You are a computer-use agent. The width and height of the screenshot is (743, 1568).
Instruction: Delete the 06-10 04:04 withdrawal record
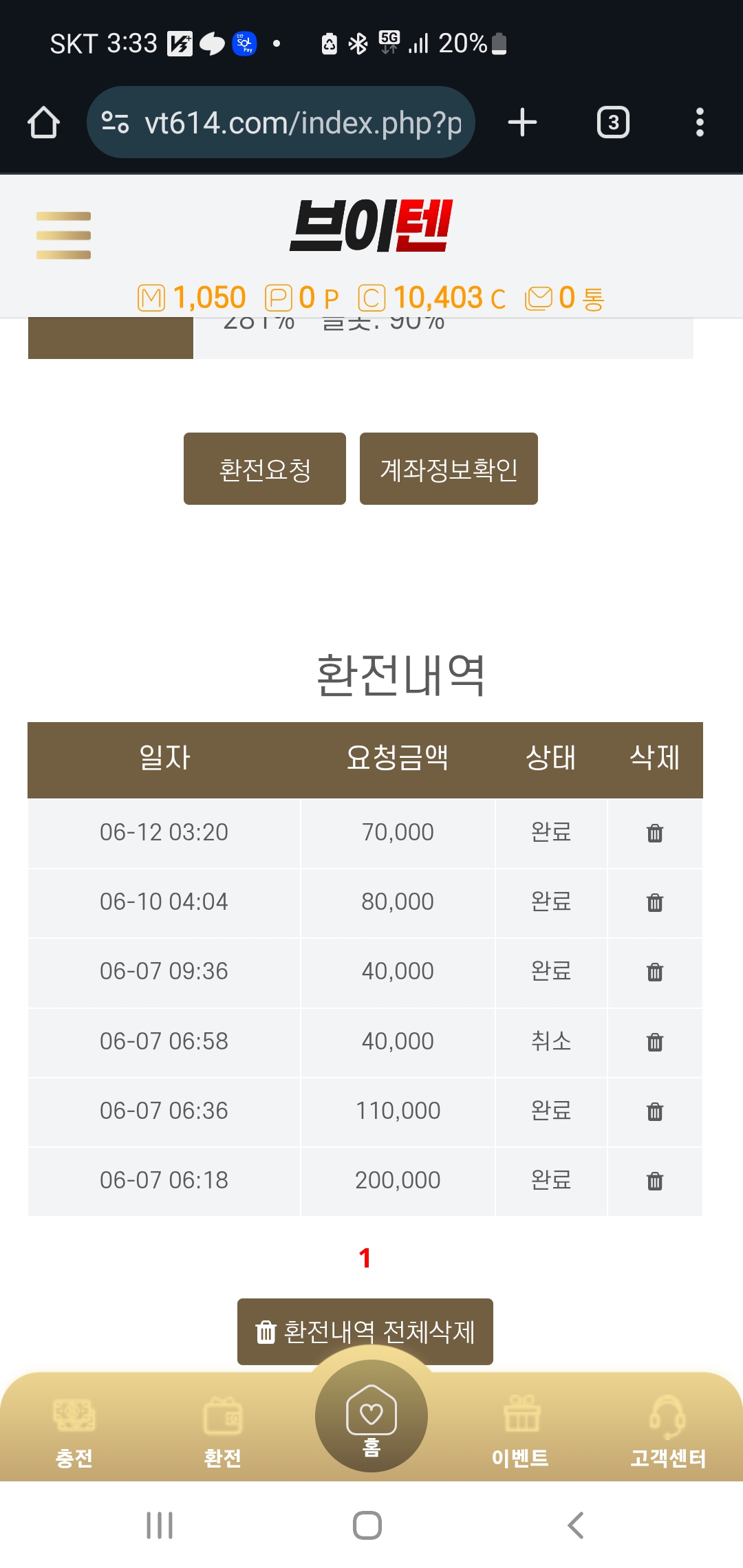[x=655, y=902]
